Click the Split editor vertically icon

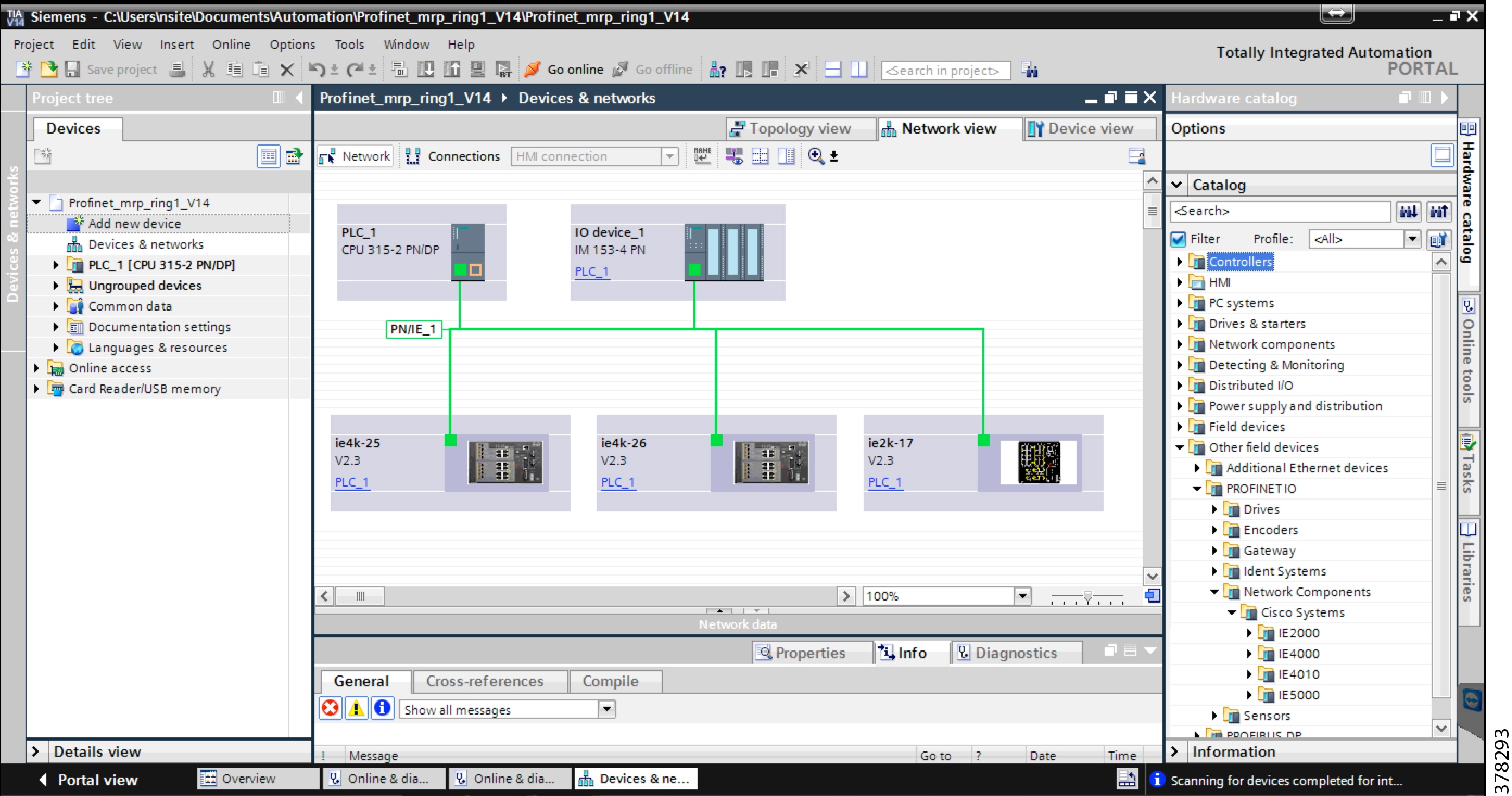tap(859, 70)
